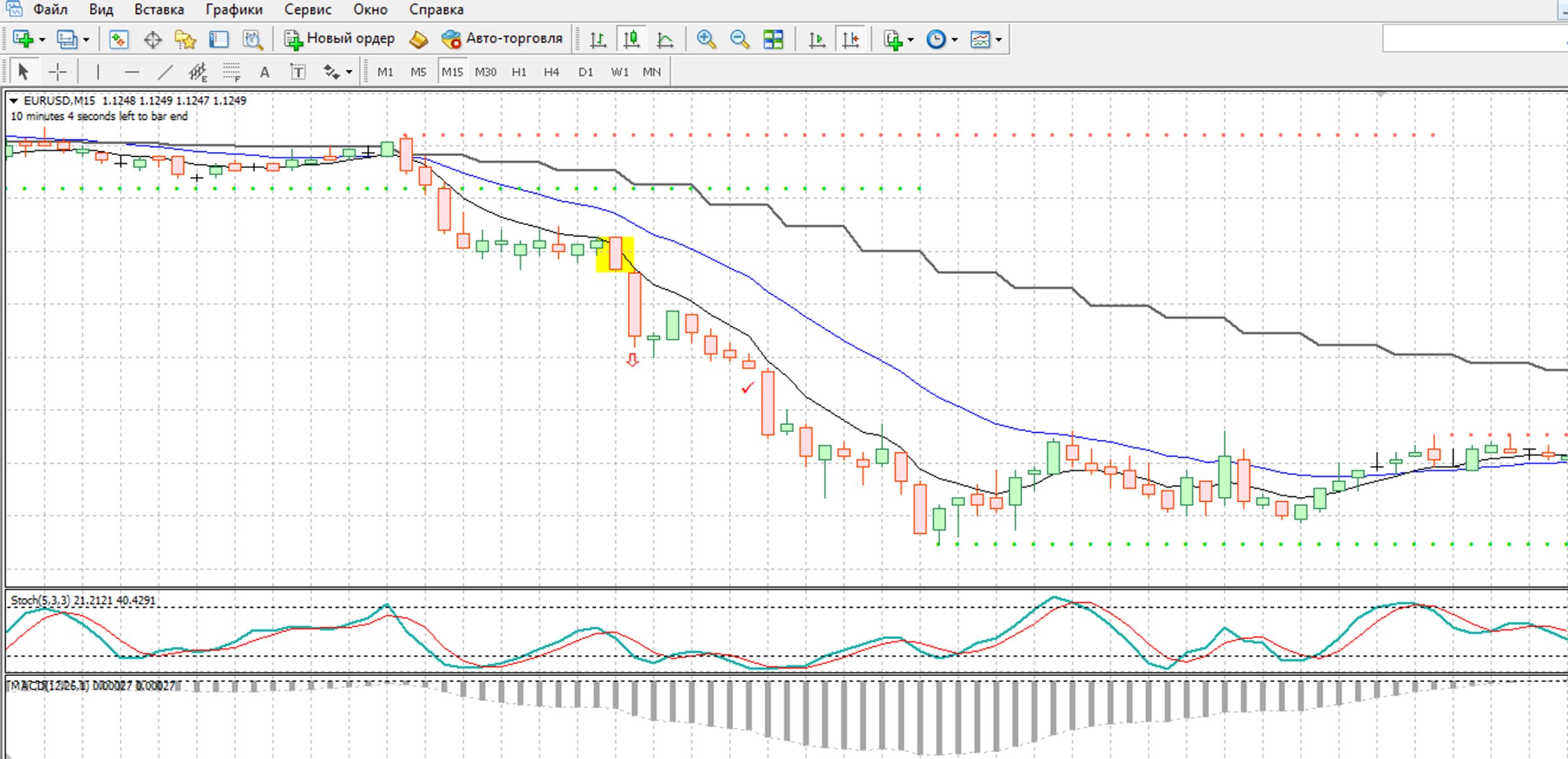
Task: Switch to D1 timeframe
Action: pos(586,72)
